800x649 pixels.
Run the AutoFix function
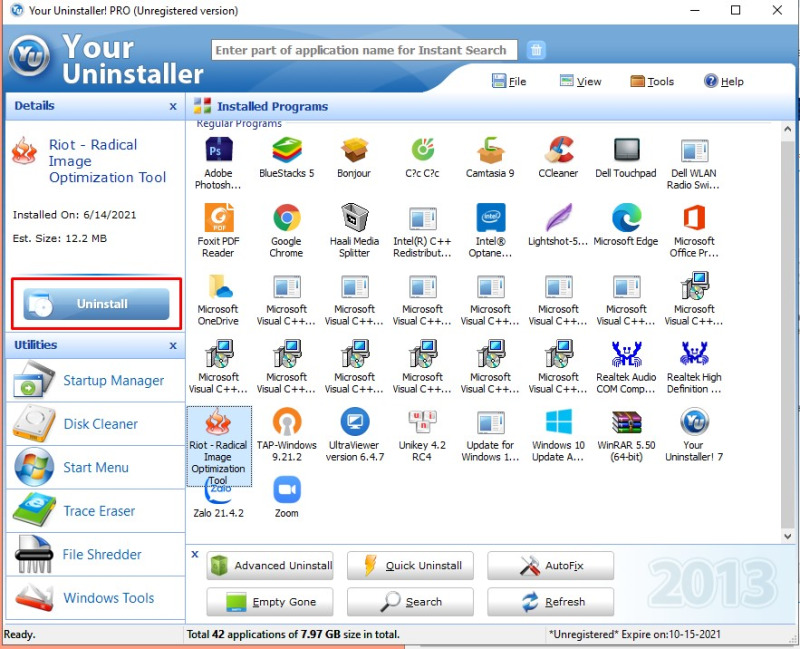pos(550,565)
